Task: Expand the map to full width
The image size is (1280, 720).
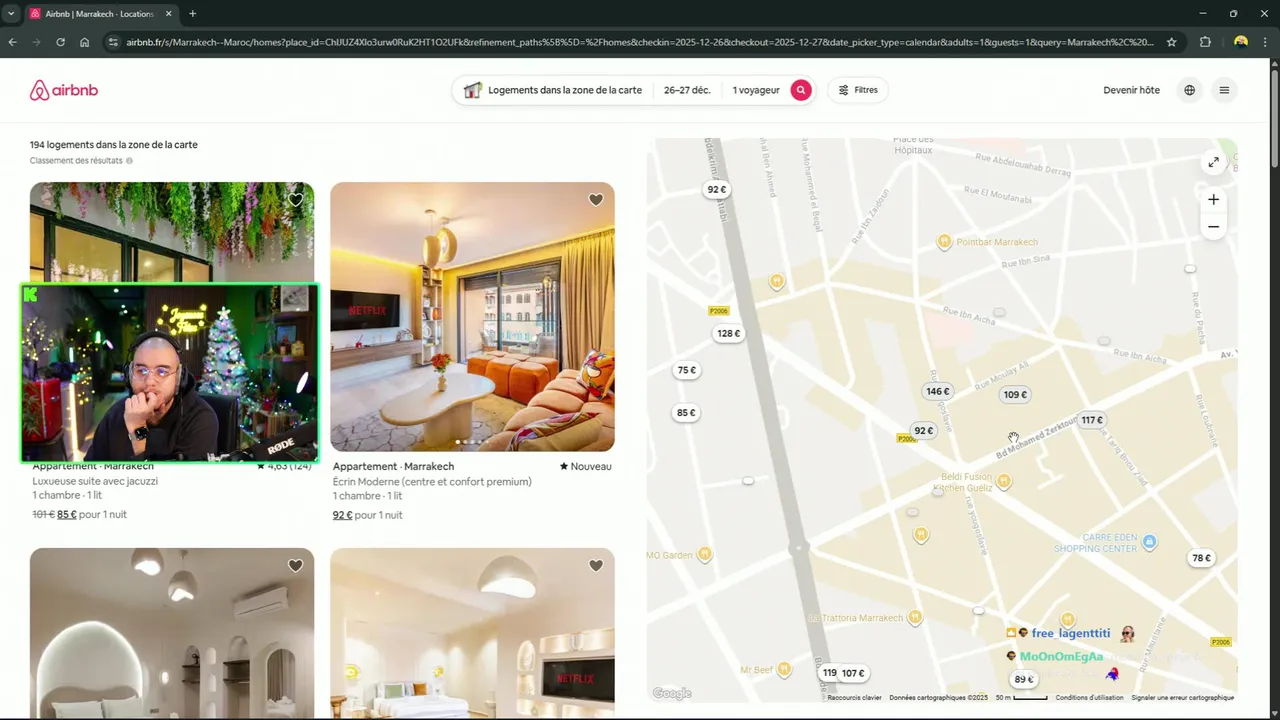Action: [1213, 162]
